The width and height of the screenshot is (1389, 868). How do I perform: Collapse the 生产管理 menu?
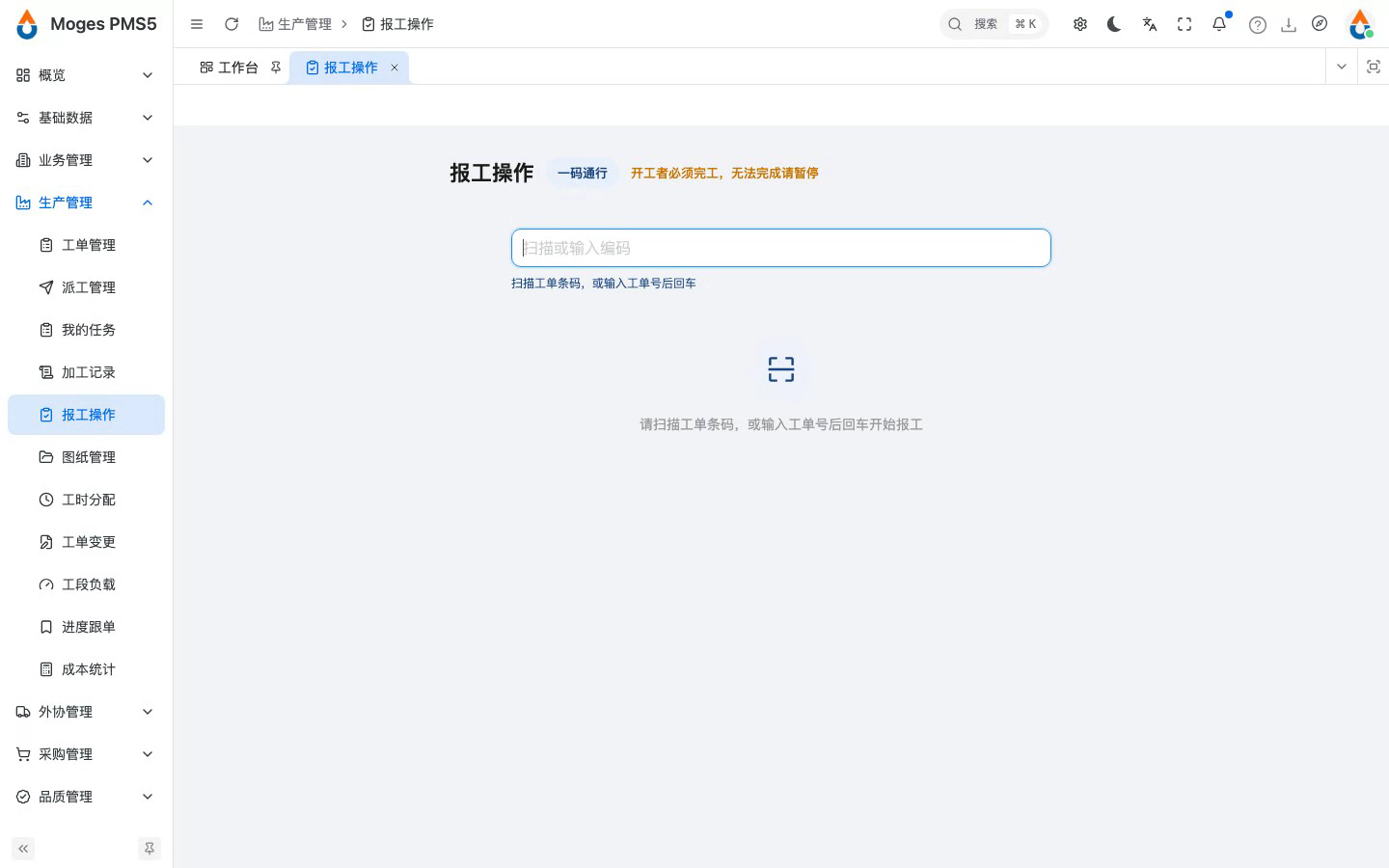[86, 203]
